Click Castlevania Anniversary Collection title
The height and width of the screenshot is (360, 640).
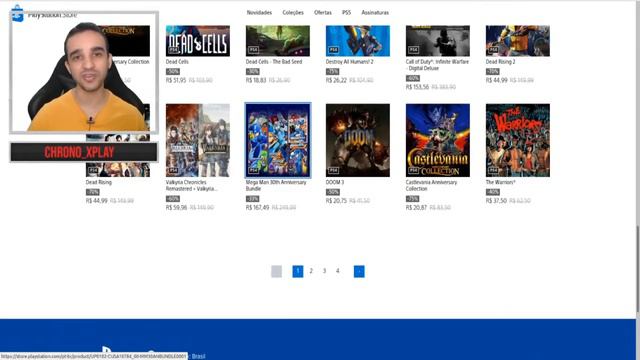click(x=431, y=185)
